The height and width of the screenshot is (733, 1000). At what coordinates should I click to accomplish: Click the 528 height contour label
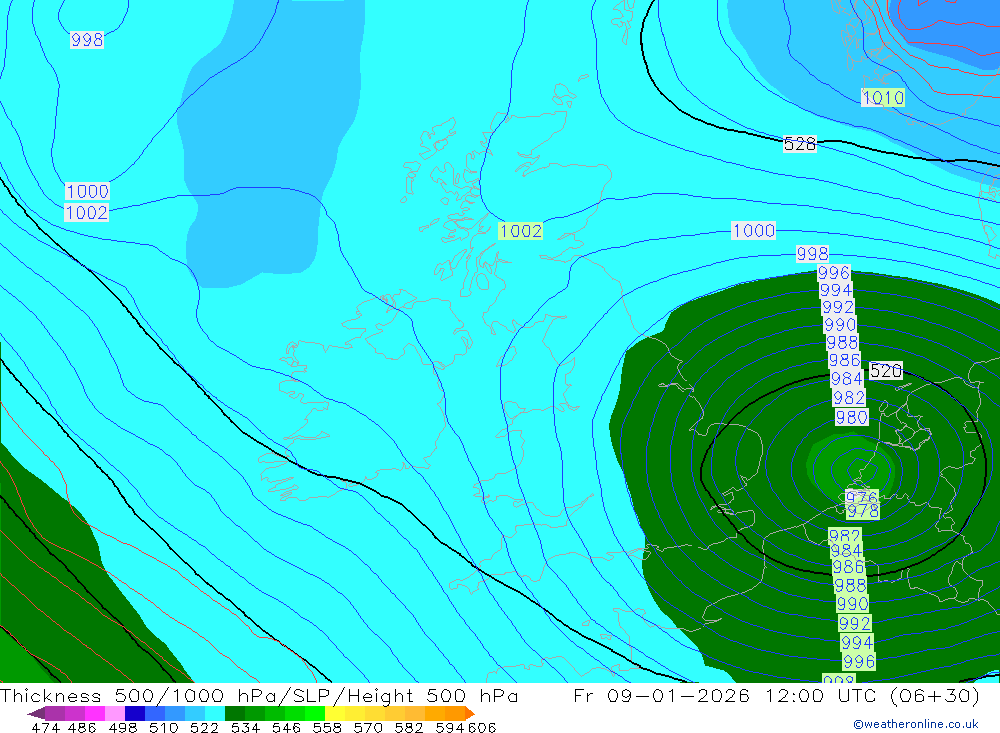coord(800,144)
